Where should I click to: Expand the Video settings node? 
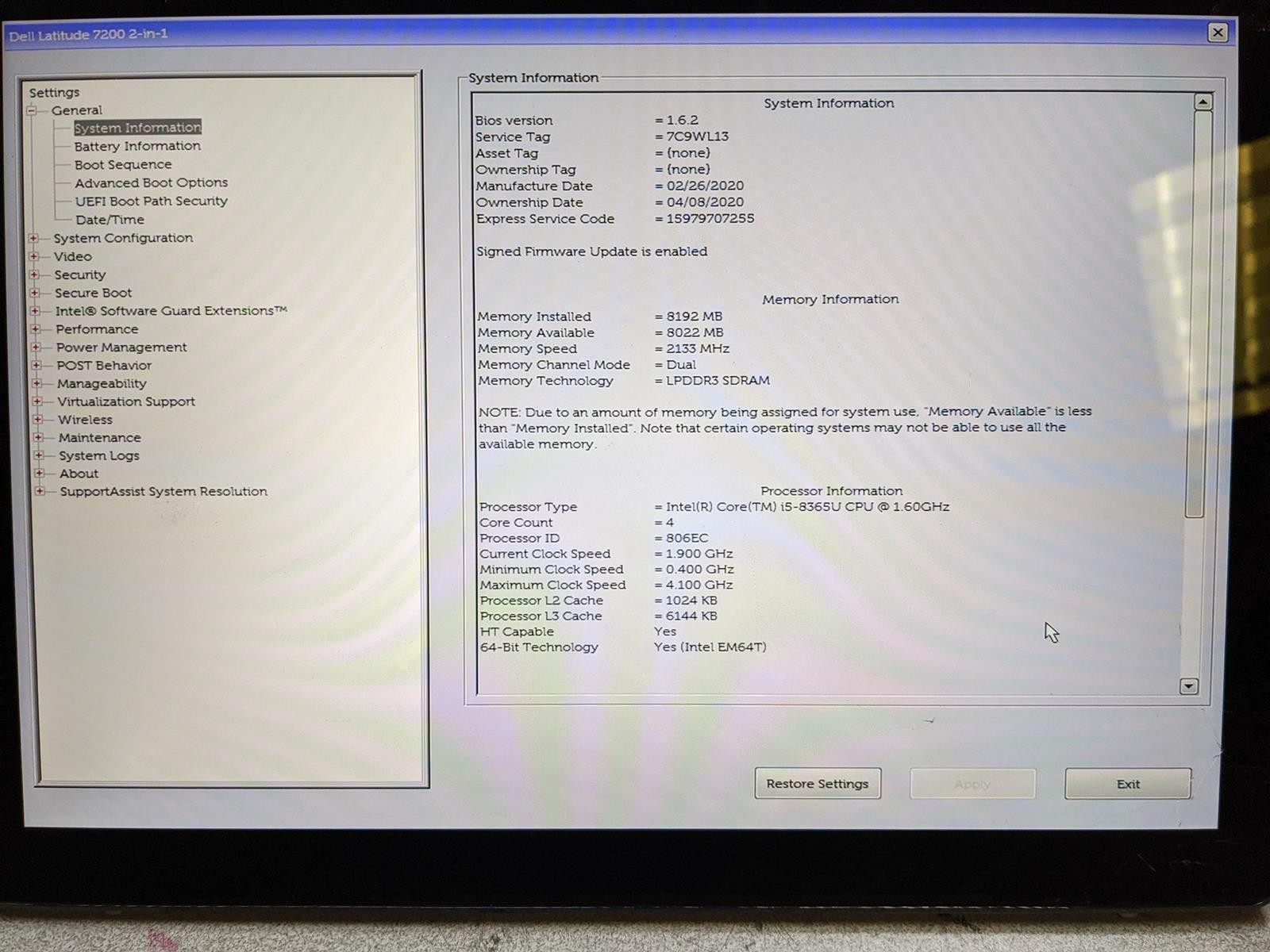click(33, 256)
